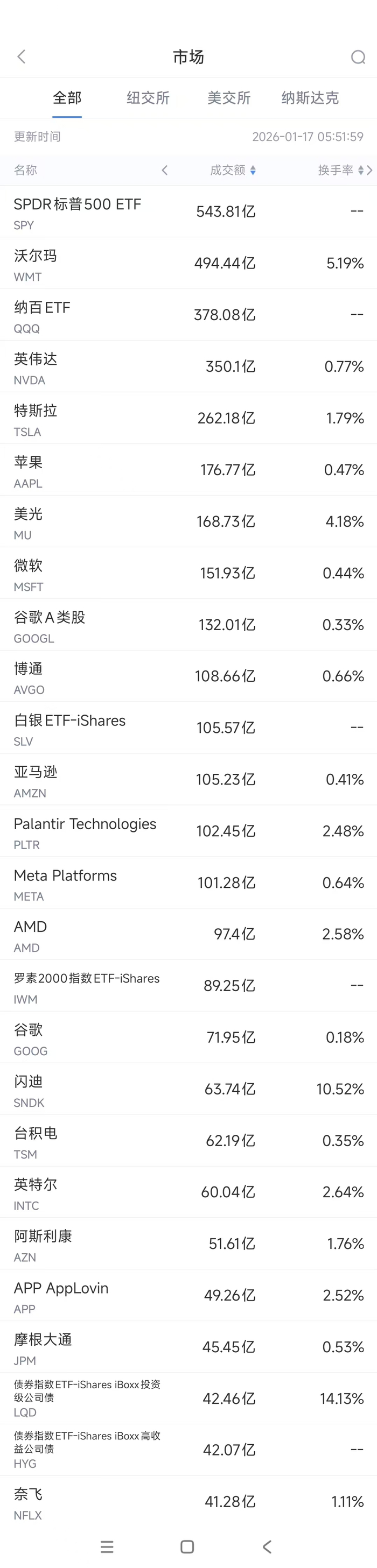Viewport: 377px width, 1568px height.
Task: Open SPDR标普500 ETF details
Action: pos(188,212)
